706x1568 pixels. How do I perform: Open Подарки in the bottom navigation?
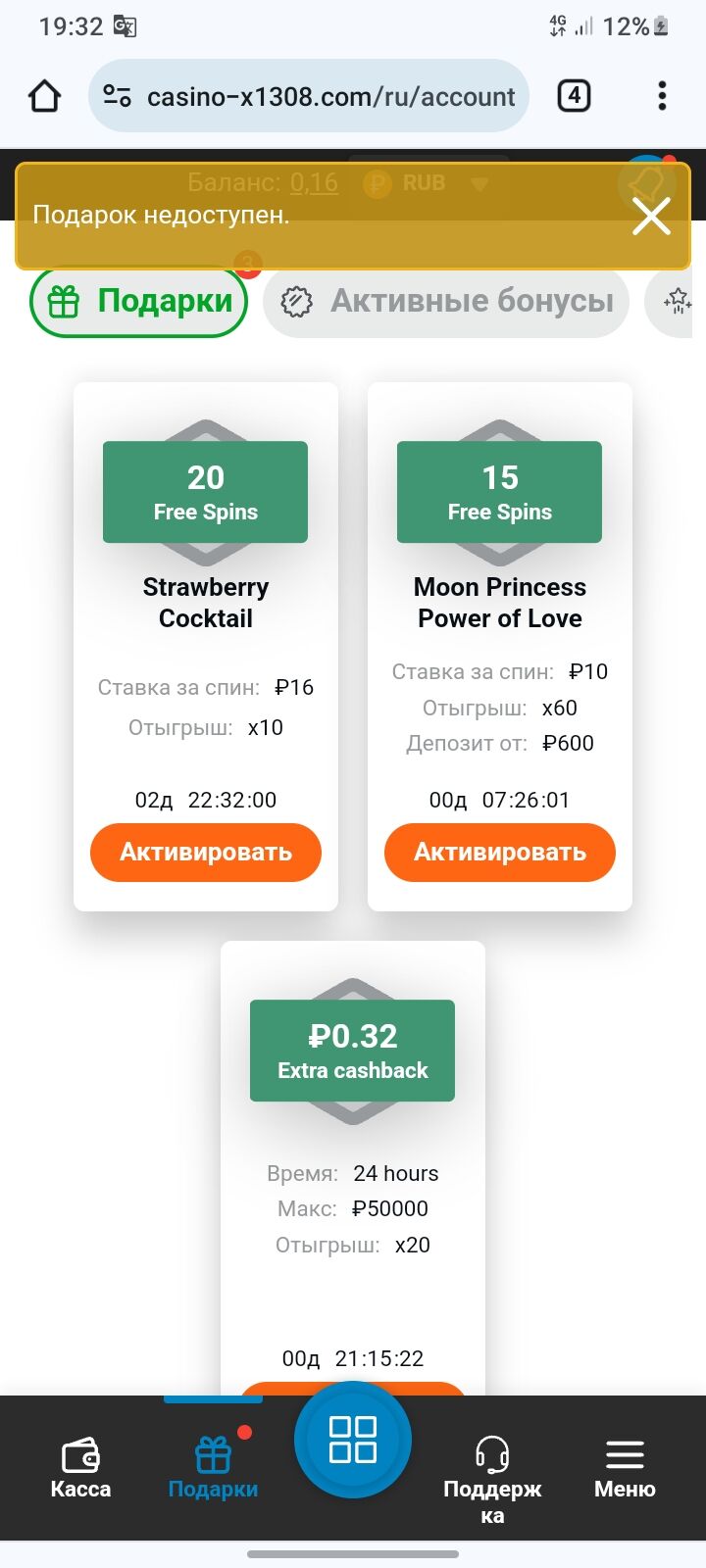[213, 1467]
